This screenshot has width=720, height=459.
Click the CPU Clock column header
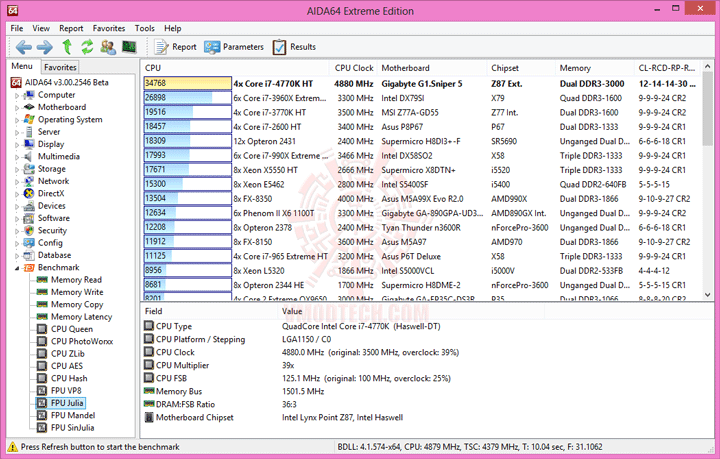pyautogui.click(x=353, y=68)
